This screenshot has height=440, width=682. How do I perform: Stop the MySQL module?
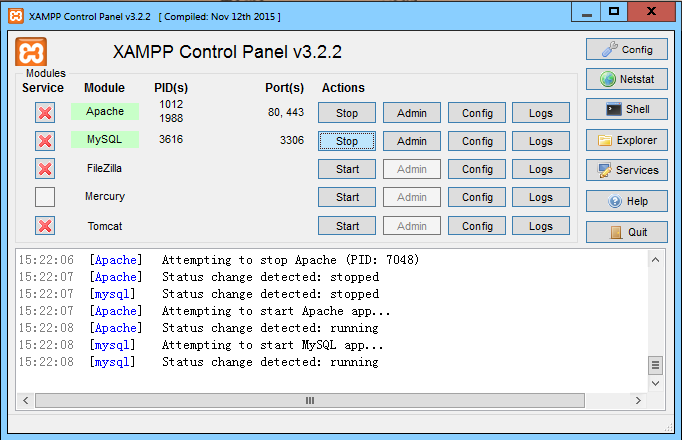(x=347, y=141)
